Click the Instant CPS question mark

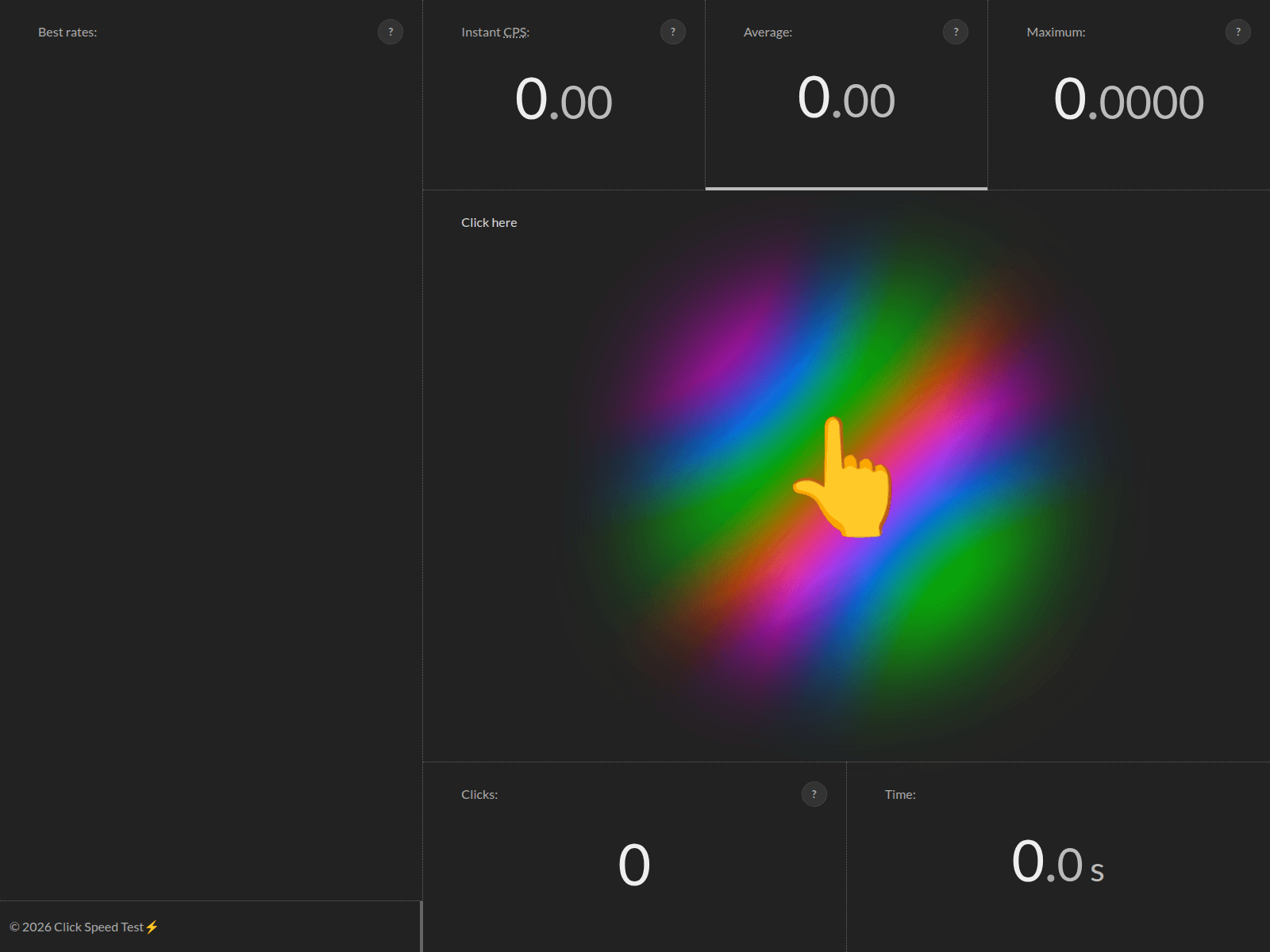pyautogui.click(x=673, y=32)
